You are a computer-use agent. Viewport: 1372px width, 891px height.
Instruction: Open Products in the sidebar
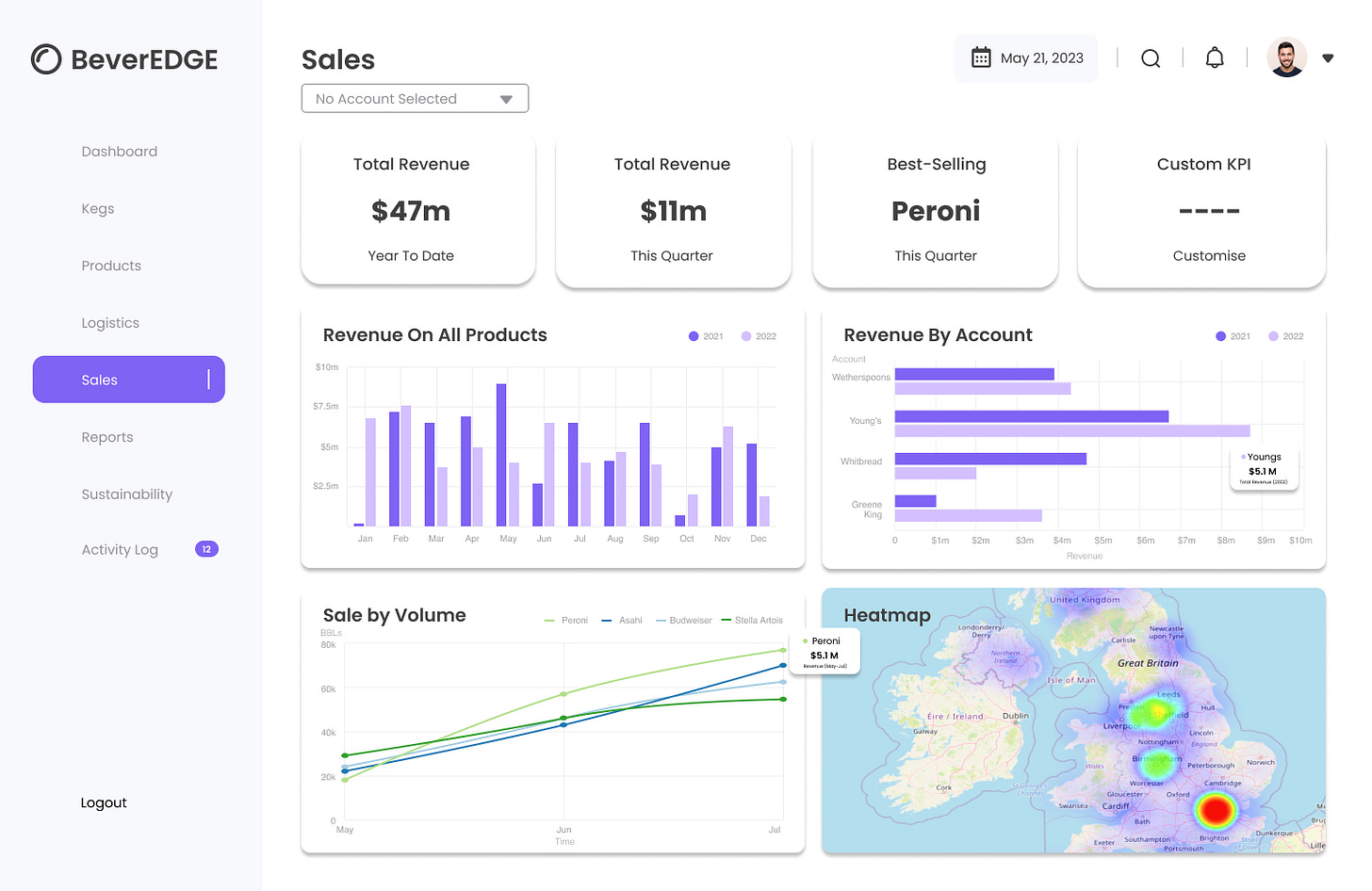click(x=111, y=266)
